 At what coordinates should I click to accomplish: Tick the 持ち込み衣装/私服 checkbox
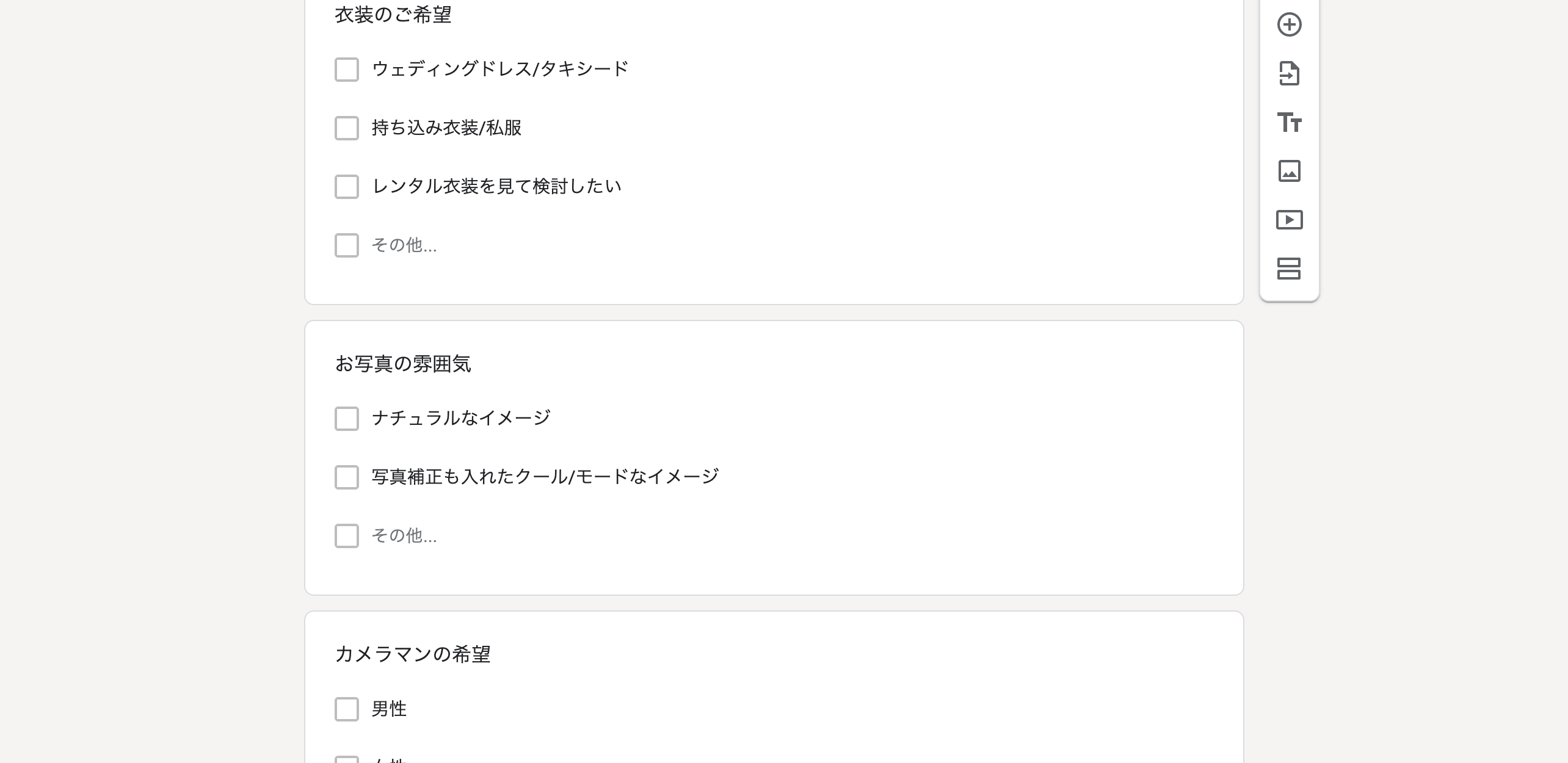click(x=347, y=128)
